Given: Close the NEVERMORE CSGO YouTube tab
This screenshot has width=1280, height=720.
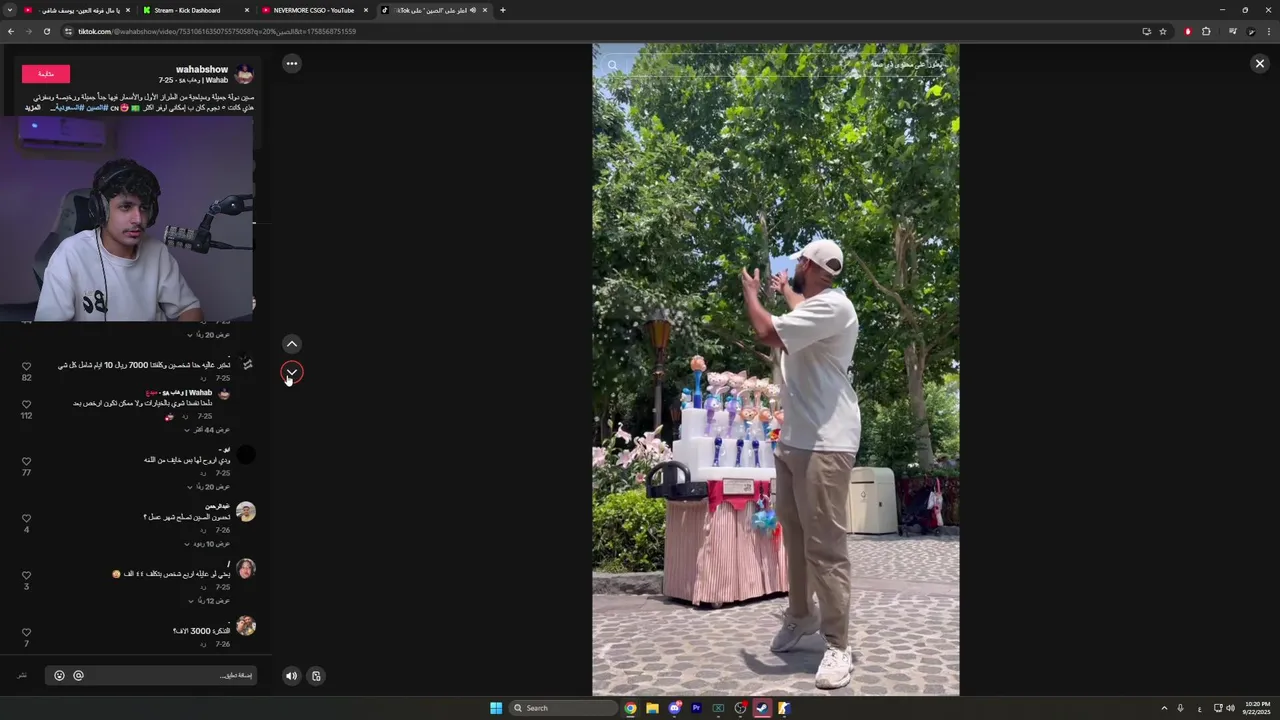Looking at the screenshot, I should (x=365, y=10).
